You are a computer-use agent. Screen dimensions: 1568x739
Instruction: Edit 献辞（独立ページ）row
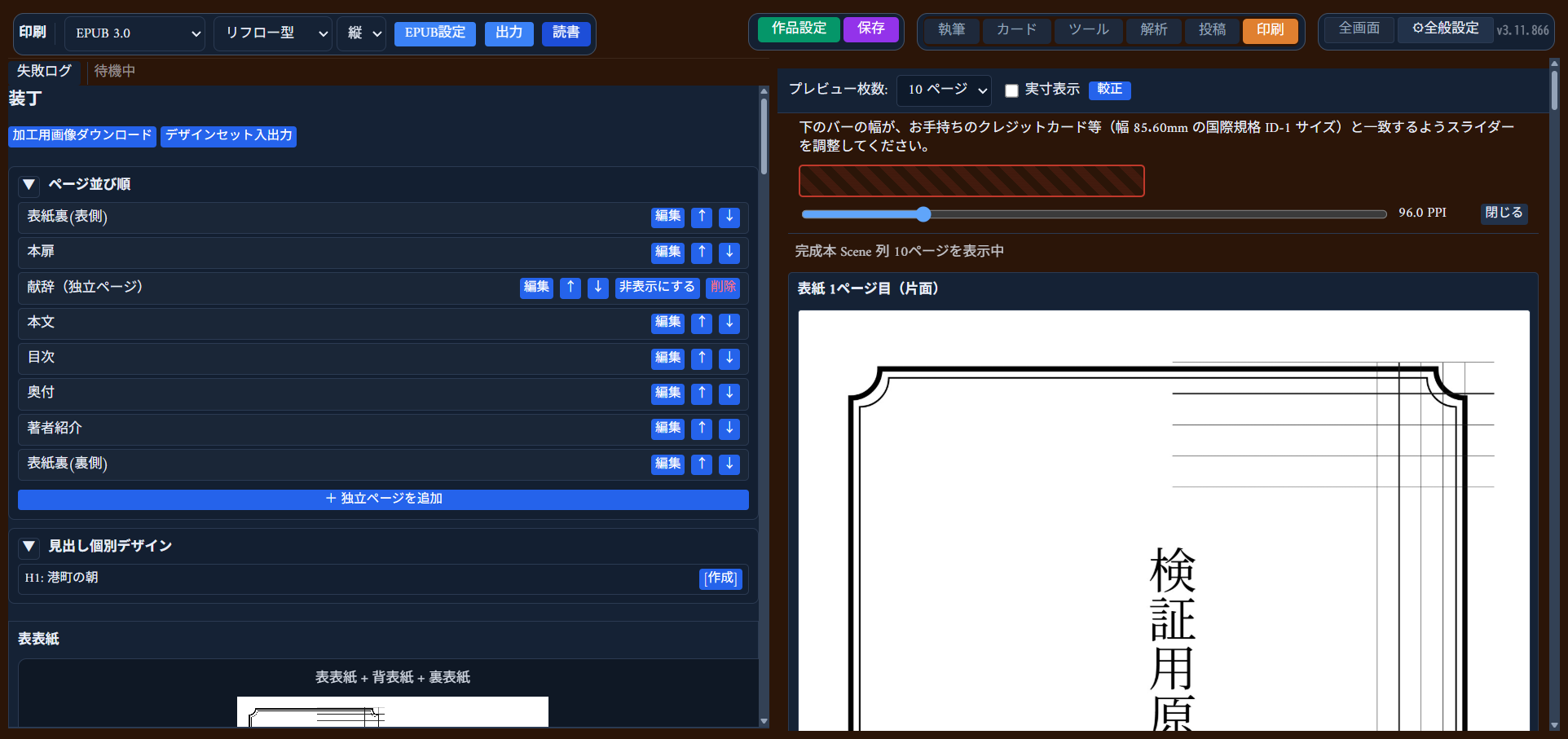(536, 288)
